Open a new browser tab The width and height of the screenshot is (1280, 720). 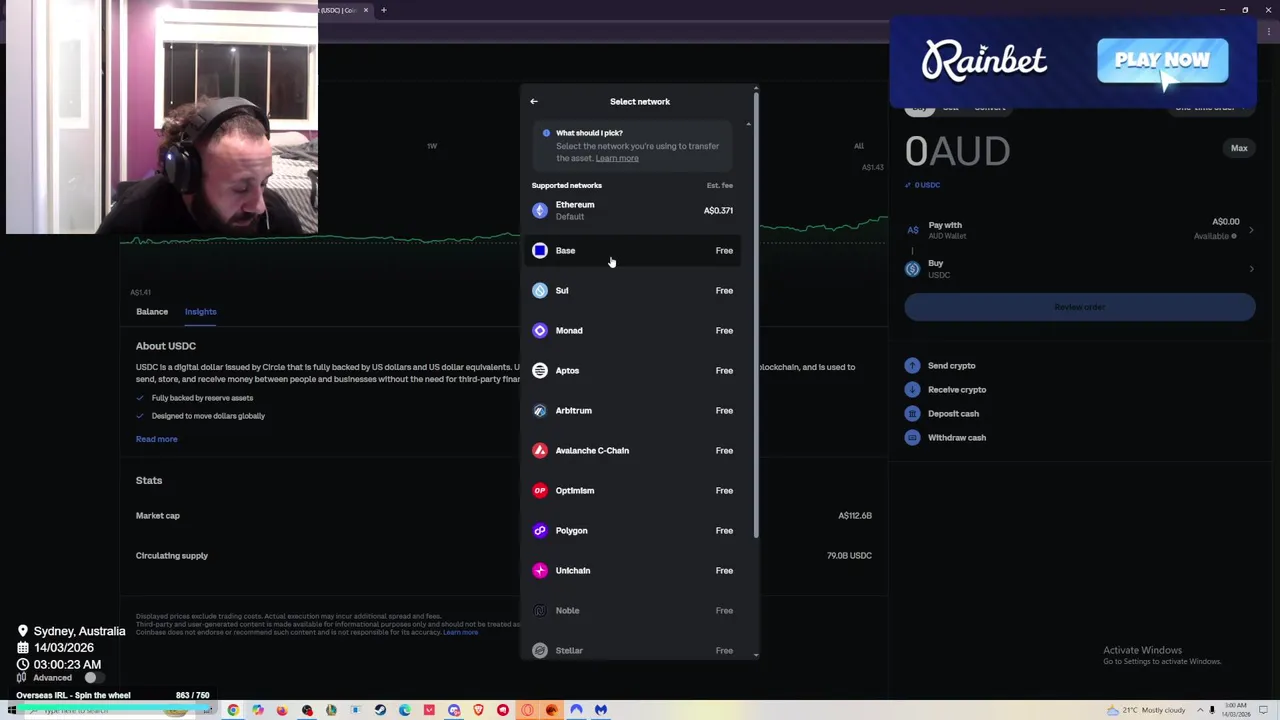click(383, 10)
